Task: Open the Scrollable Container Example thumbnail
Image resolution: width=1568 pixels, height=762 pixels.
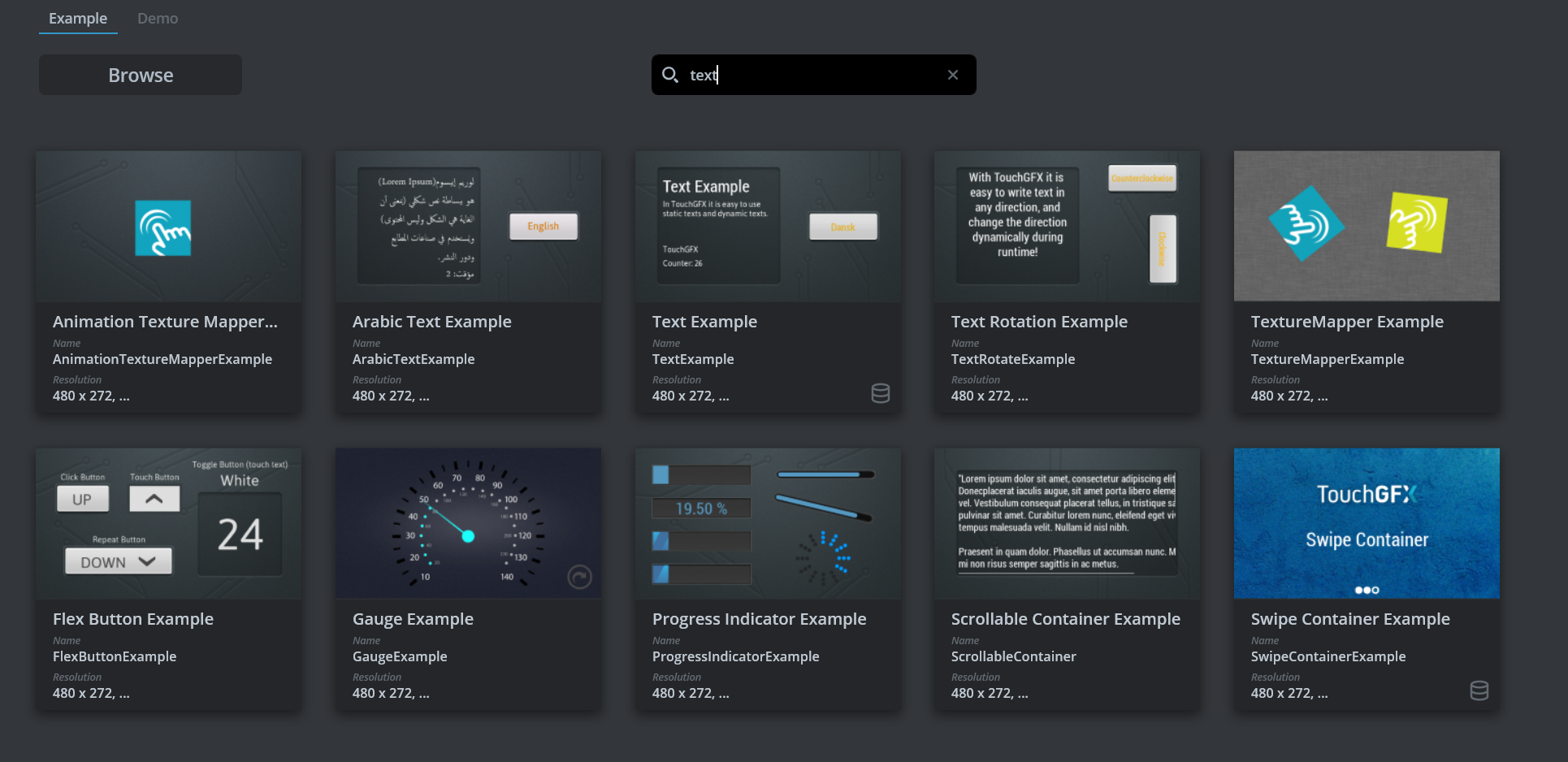Action: pos(1067,523)
